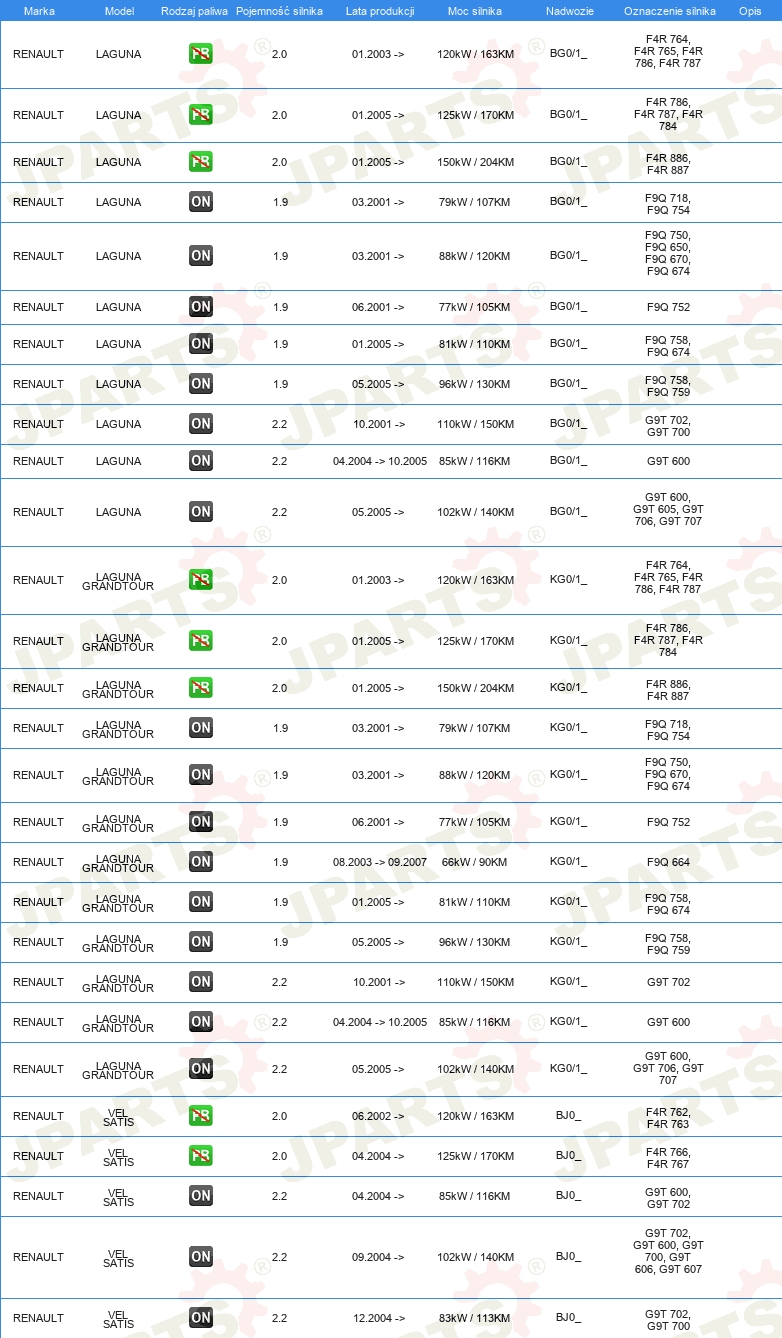Screen dimensions: 782x1338
Task: Click ON icon in Laguna Grandtour 102kW / 140KM row
Action: tap(201, 1069)
